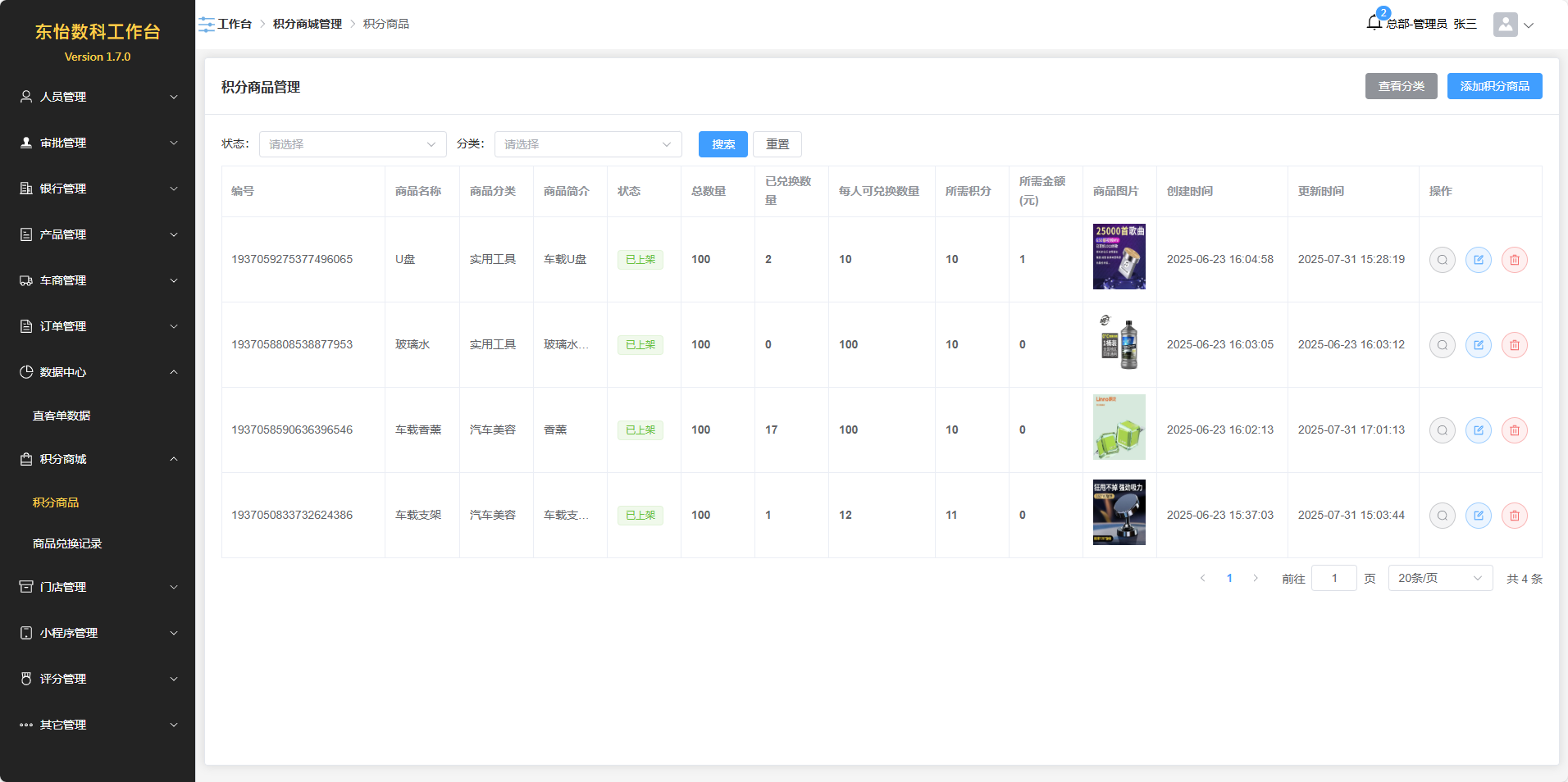View details of the 车载支架 product

[1442, 516]
